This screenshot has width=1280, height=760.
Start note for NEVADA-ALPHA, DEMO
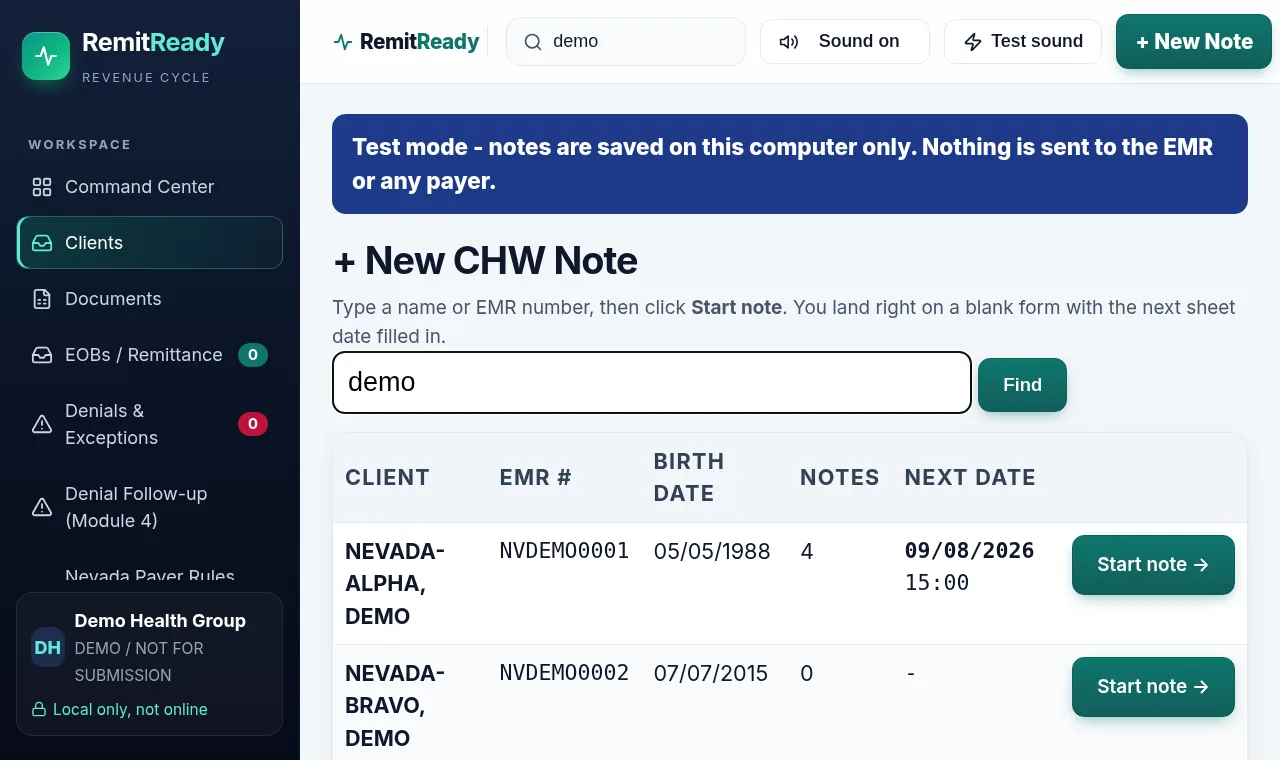click(1153, 565)
